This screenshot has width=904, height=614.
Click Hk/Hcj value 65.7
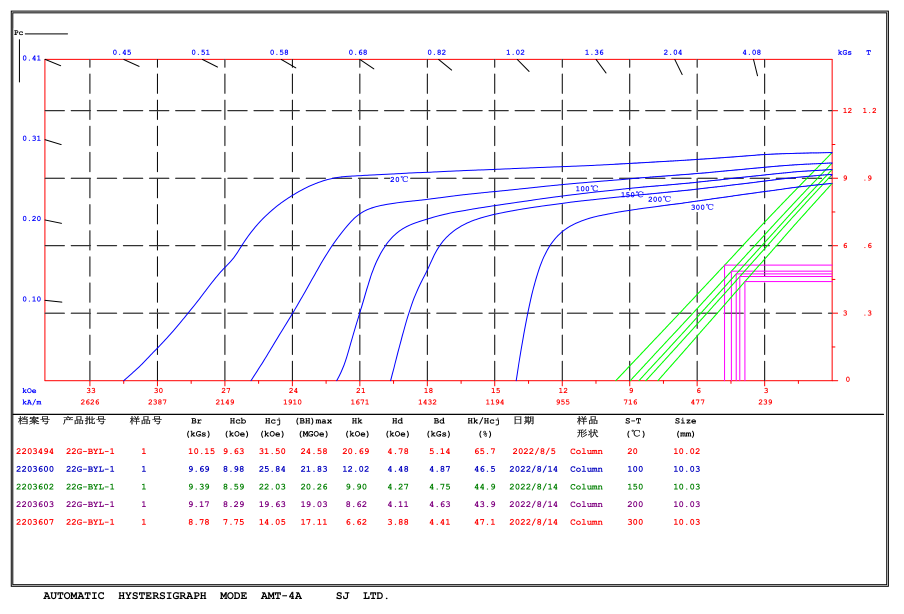coord(485,451)
